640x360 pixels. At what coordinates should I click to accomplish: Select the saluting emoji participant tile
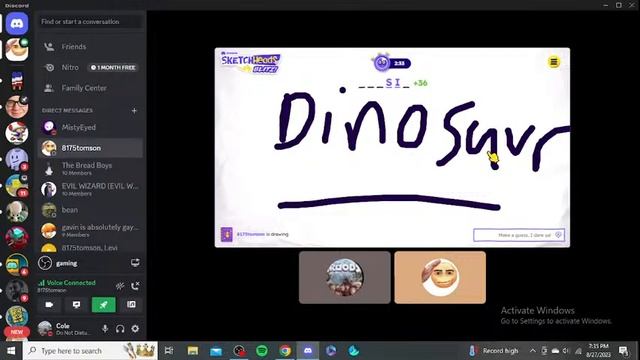[x=440, y=278]
